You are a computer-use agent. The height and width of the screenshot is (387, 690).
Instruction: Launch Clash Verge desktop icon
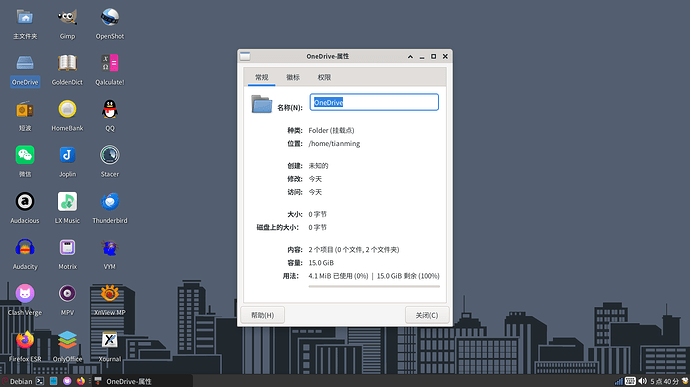coord(25,294)
